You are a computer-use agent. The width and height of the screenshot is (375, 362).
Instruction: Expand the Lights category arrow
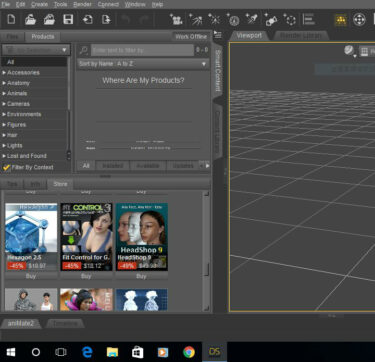click(x=4, y=145)
